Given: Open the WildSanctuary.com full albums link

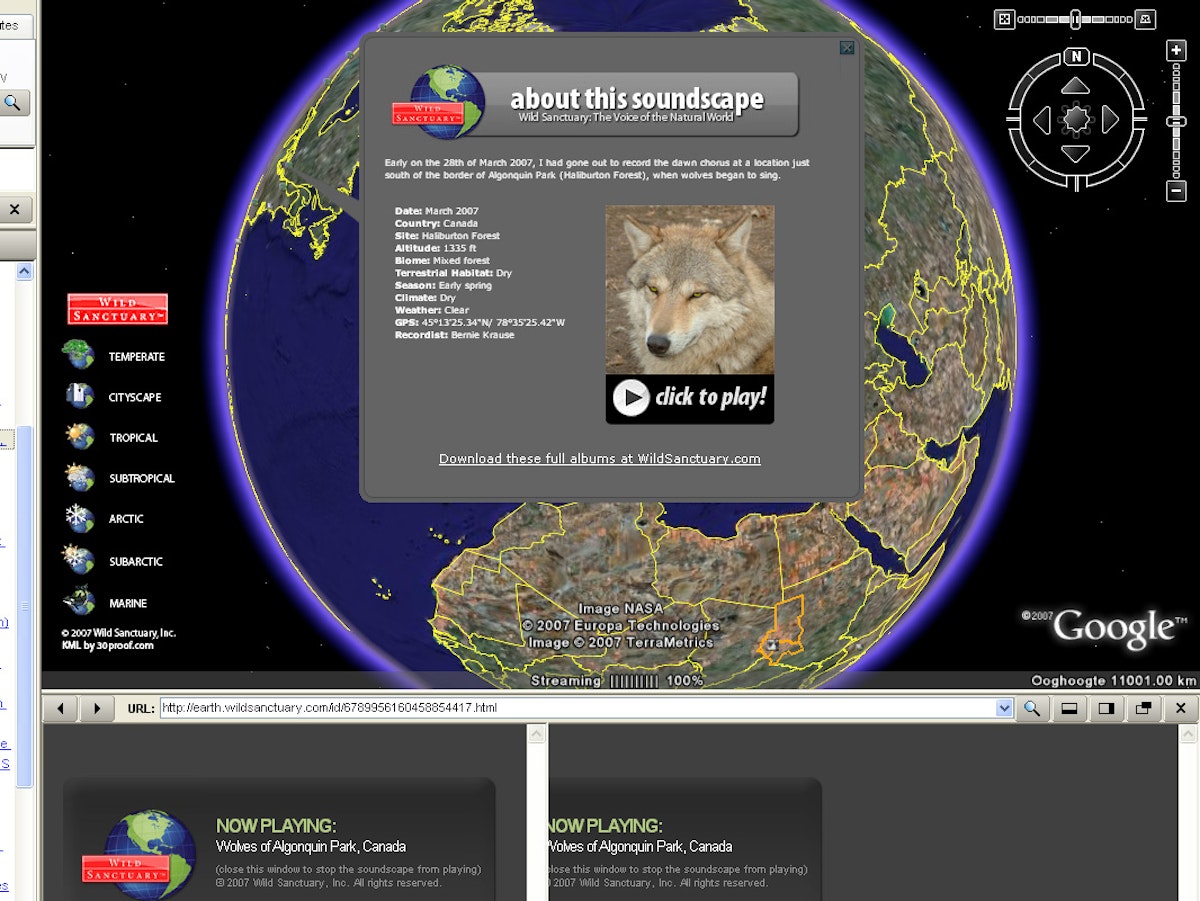Looking at the screenshot, I should point(599,458).
